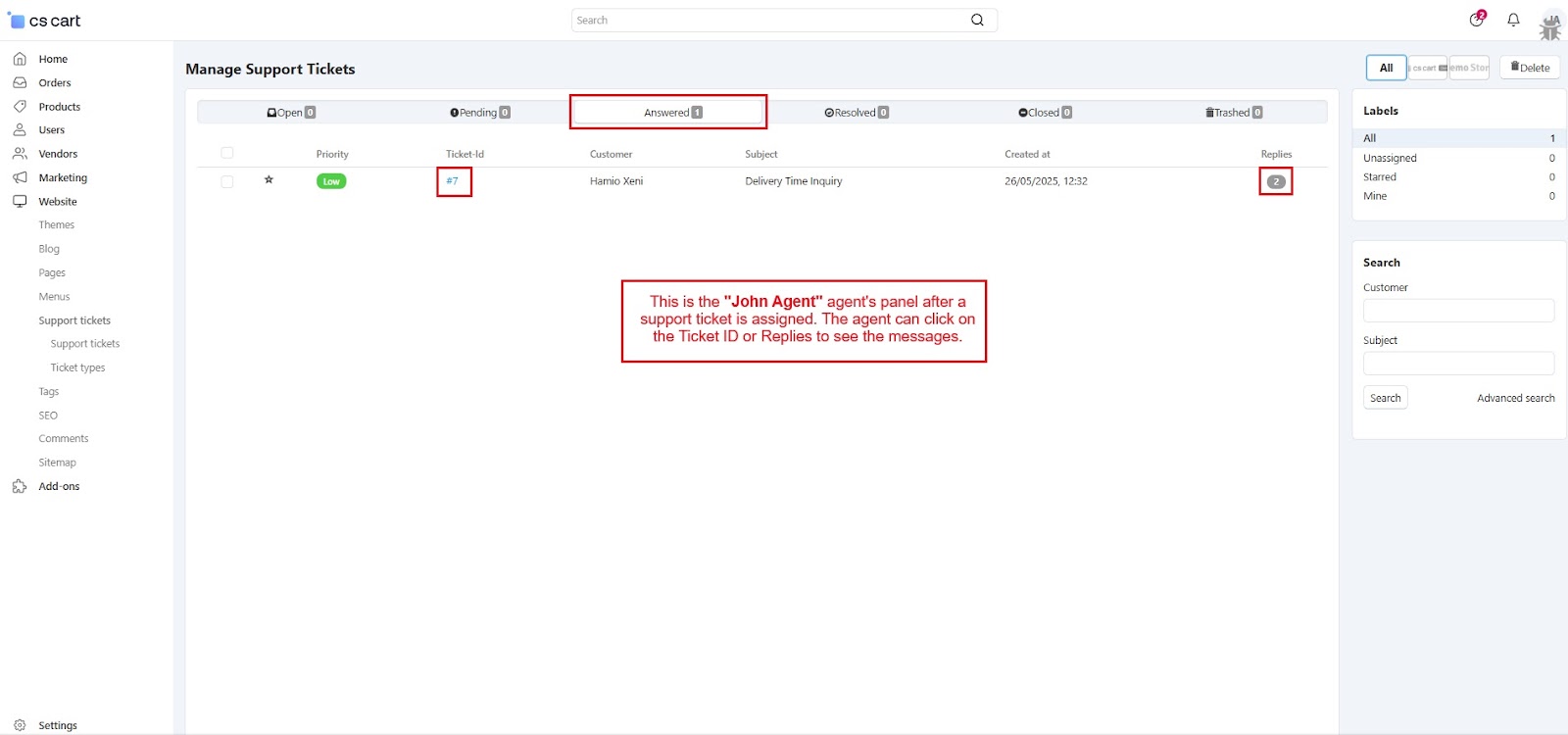The height and width of the screenshot is (735, 1568).
Task: Open Settings gear in sidebar
Action: [20, 725]
